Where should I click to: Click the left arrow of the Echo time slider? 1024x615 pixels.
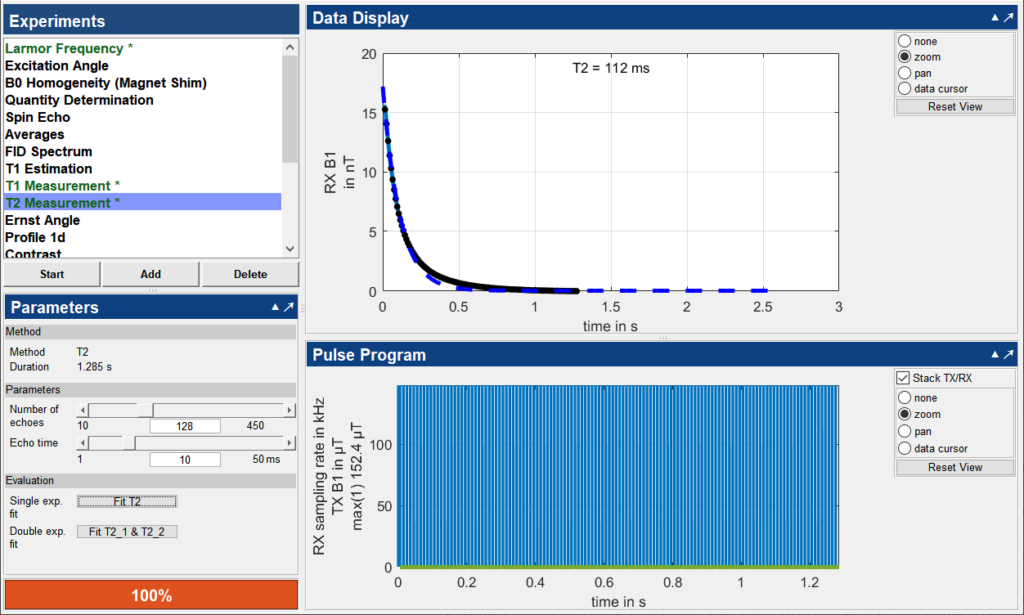(83, 442)
